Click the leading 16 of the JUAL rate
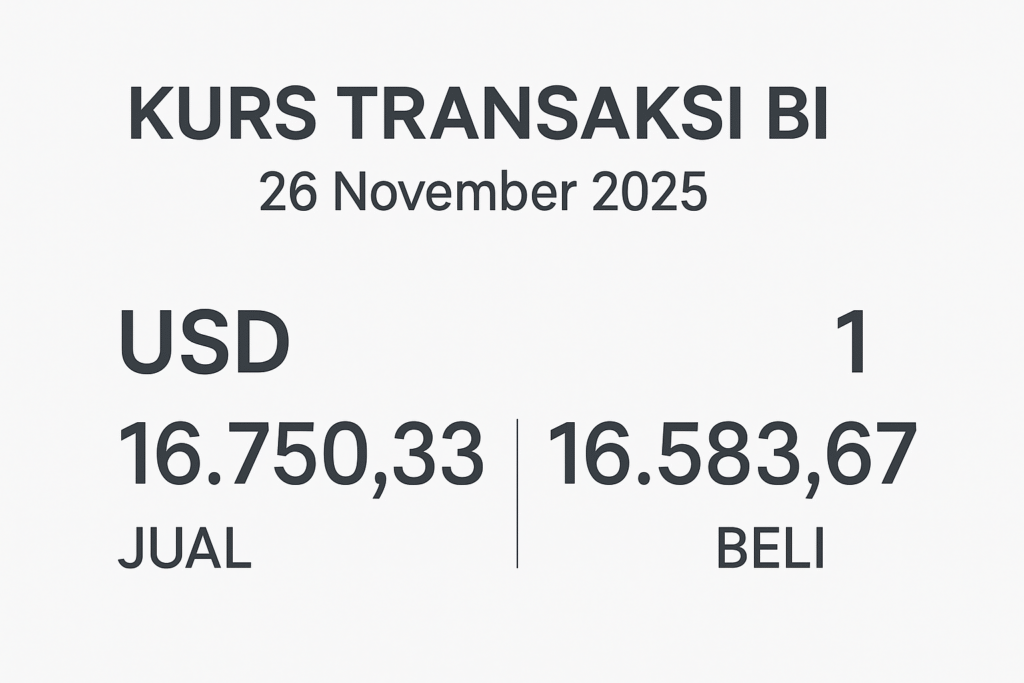1024x683 pixels. (x=157, y=455)
